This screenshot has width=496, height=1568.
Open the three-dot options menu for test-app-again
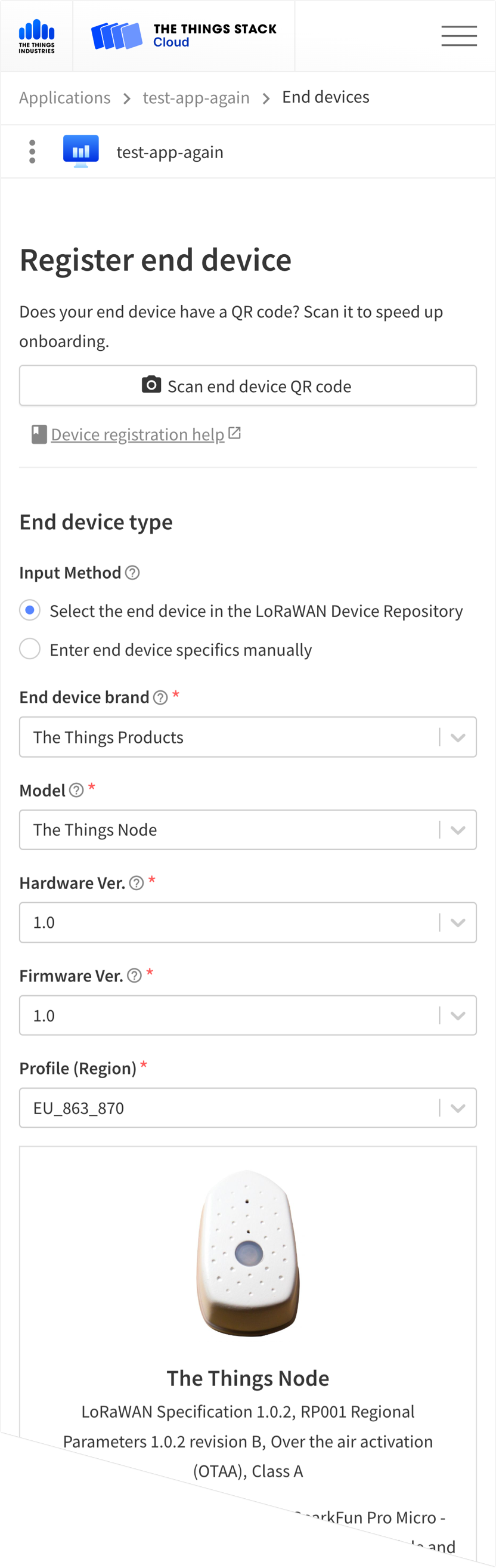pos(32,151)
